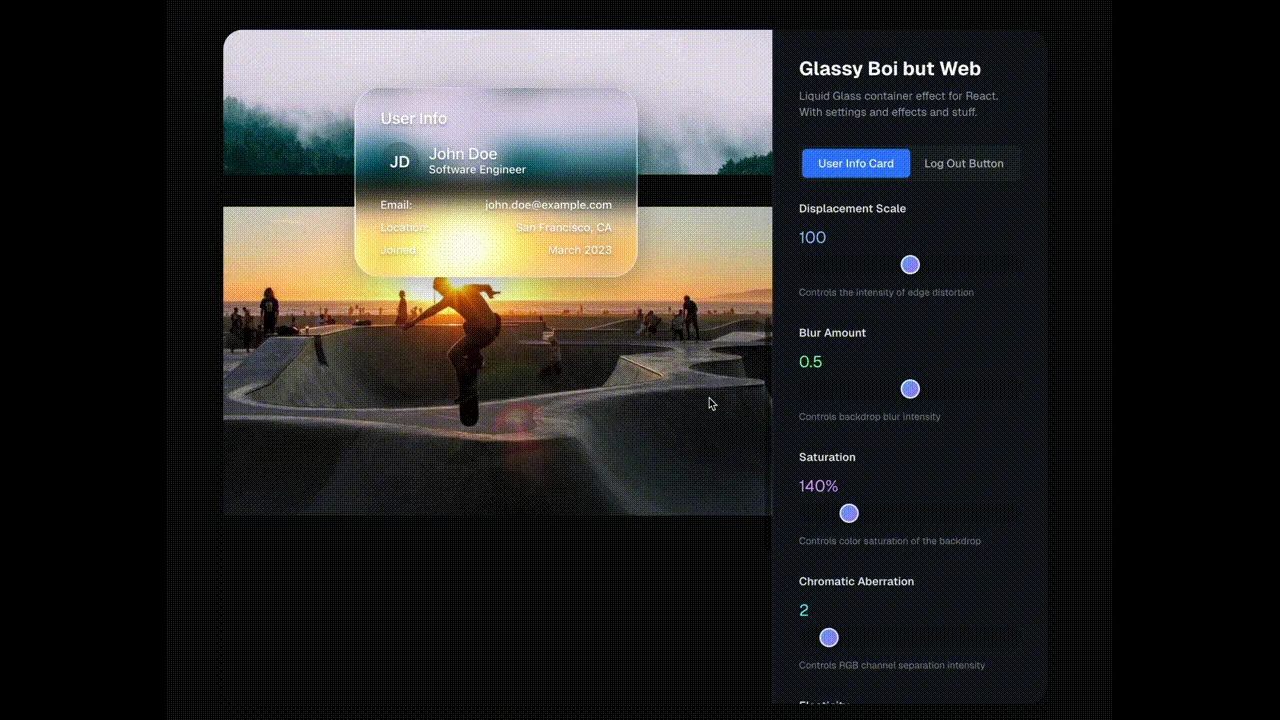Viewport: 1280px width, 720px height.
Task: Click the Blur Amount value showing 0.5
Action: click(x=810, y=361)
